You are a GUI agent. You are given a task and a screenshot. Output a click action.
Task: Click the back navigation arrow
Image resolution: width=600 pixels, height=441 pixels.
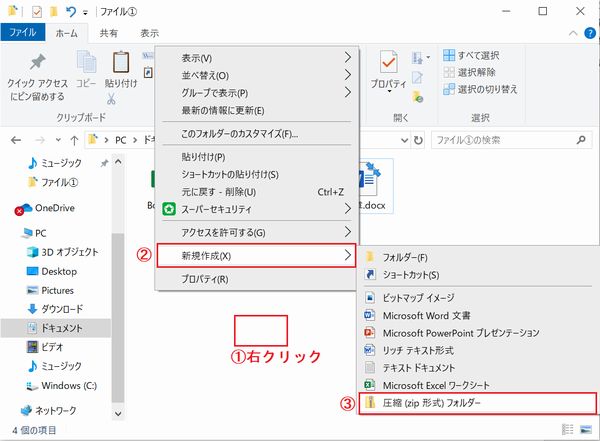(x=16, y=140)
